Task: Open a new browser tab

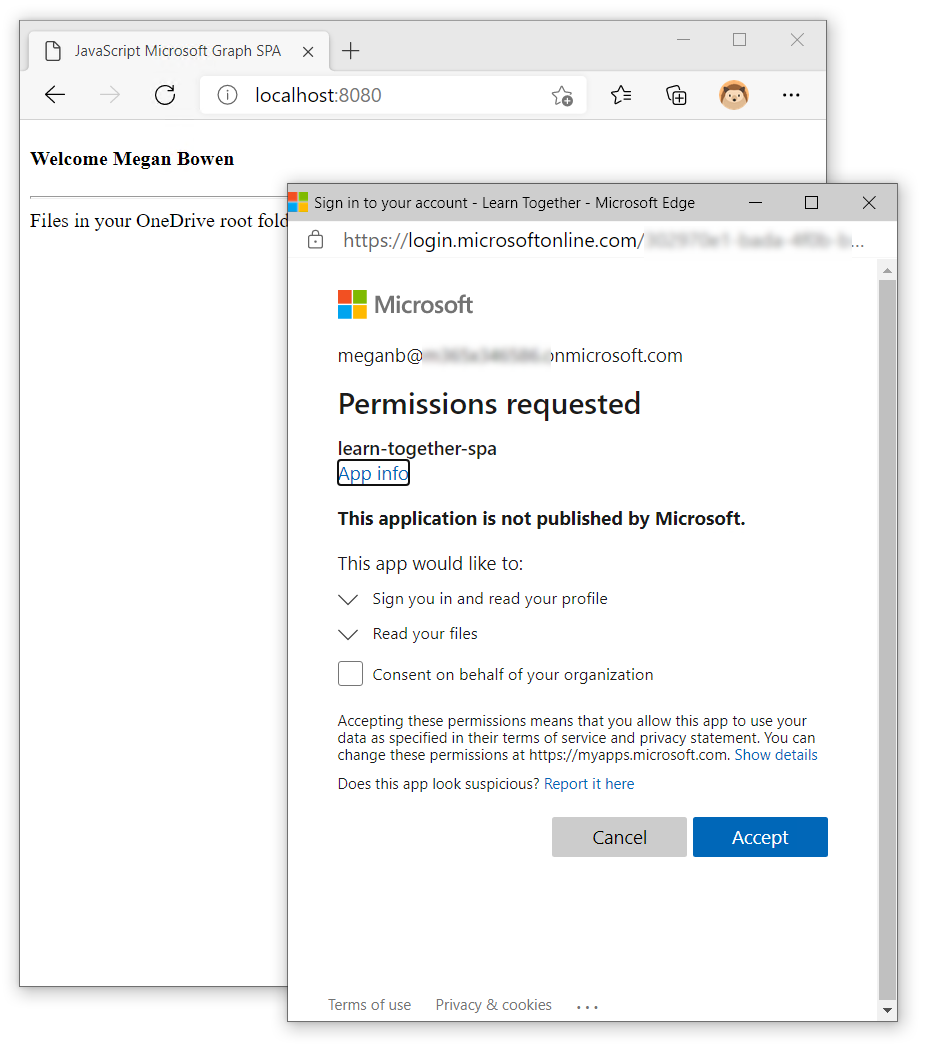Action: tap(350, 49)
